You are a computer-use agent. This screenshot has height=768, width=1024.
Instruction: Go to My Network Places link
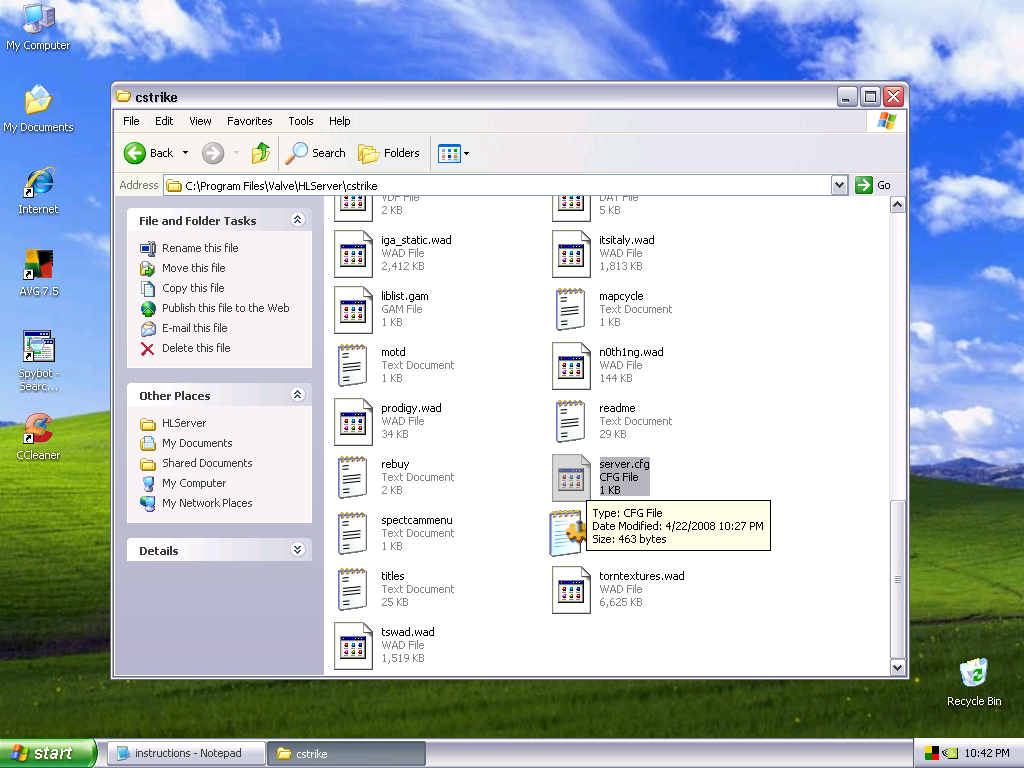point(207,504)
